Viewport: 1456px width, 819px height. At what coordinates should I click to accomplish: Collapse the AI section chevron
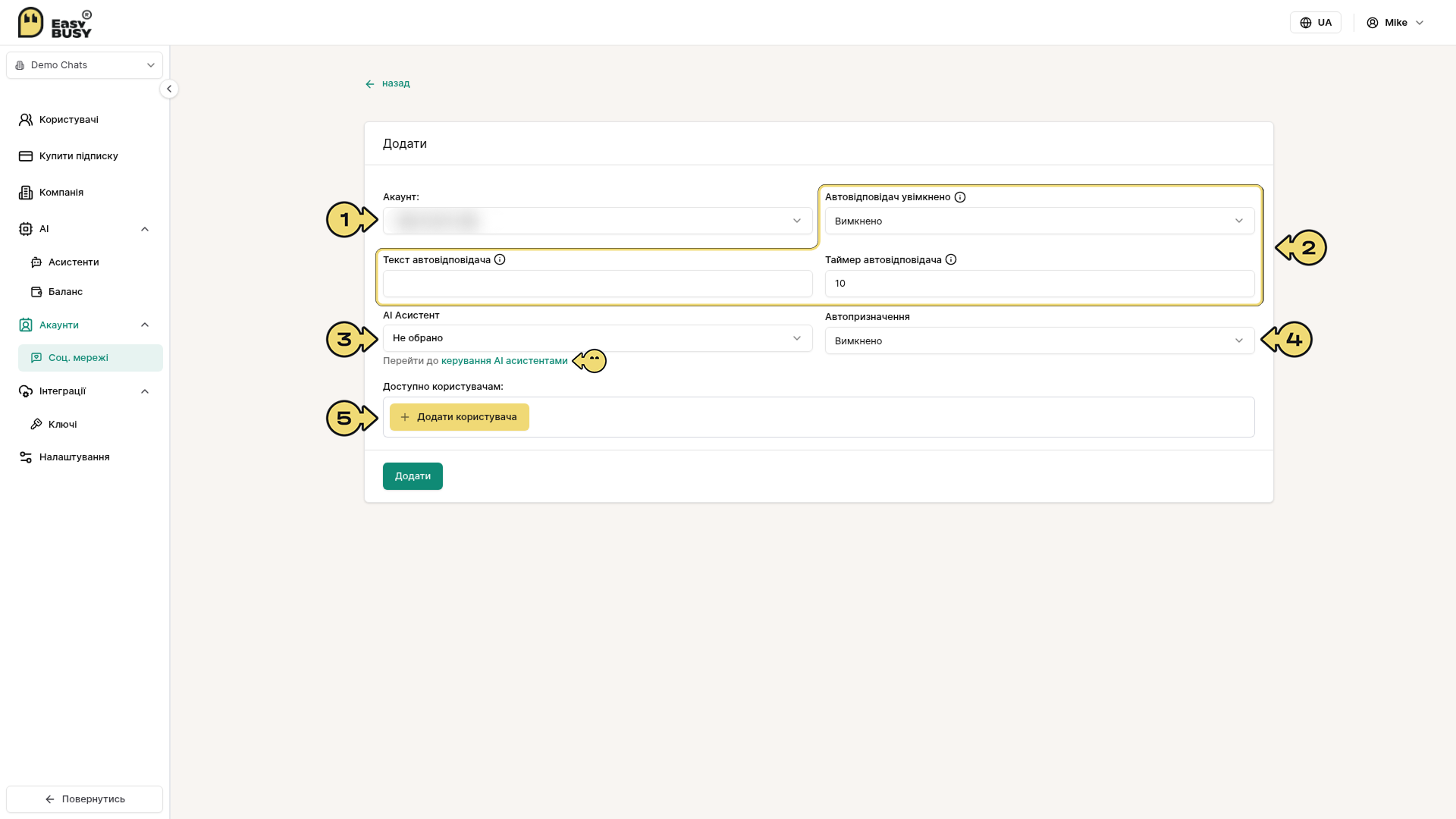click(145, 229)
